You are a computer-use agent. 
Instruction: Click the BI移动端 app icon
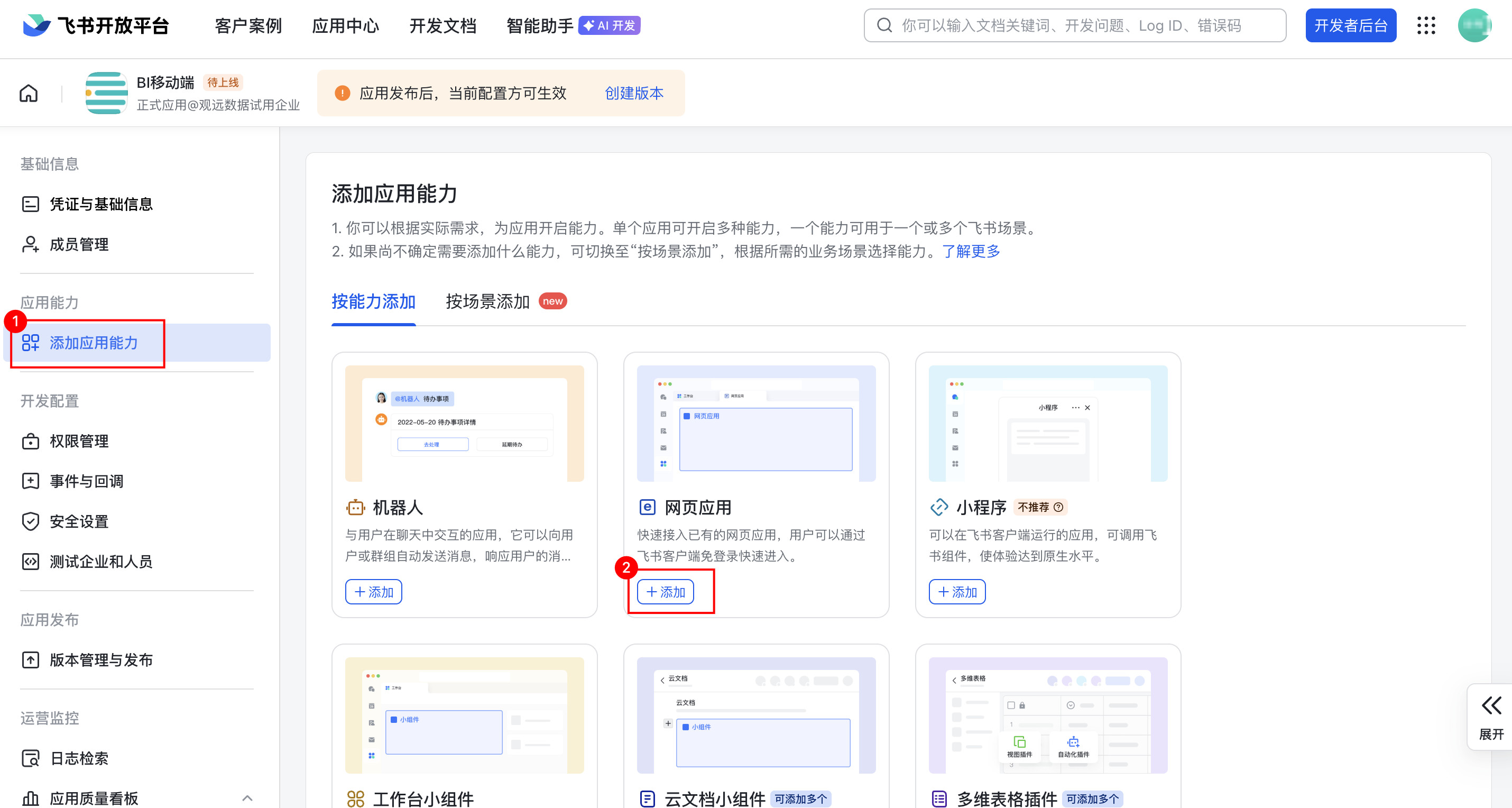click(x=106, y=94)
